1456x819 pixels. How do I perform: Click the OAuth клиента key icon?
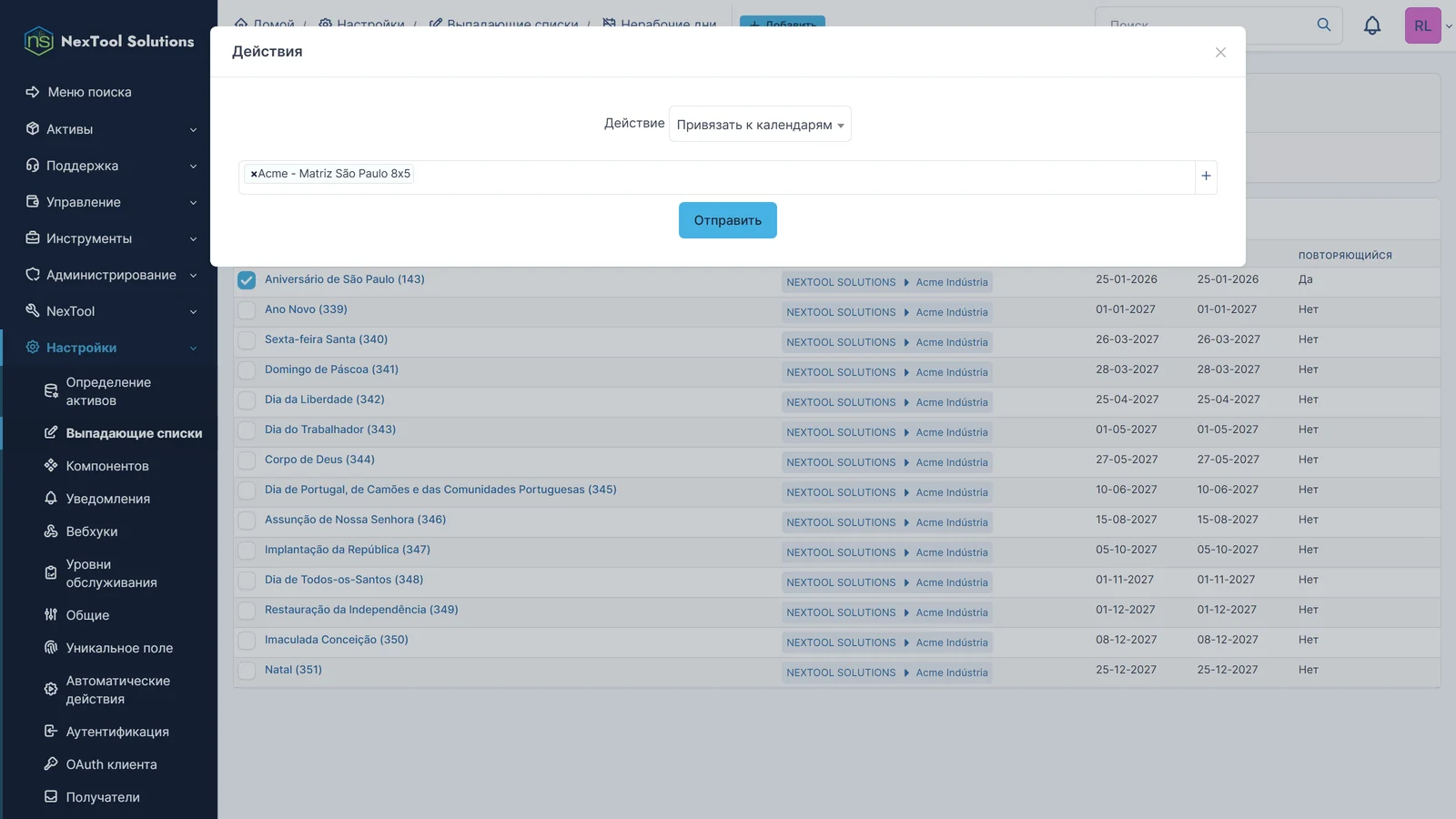pyautogui.click(x=51, y=764)
